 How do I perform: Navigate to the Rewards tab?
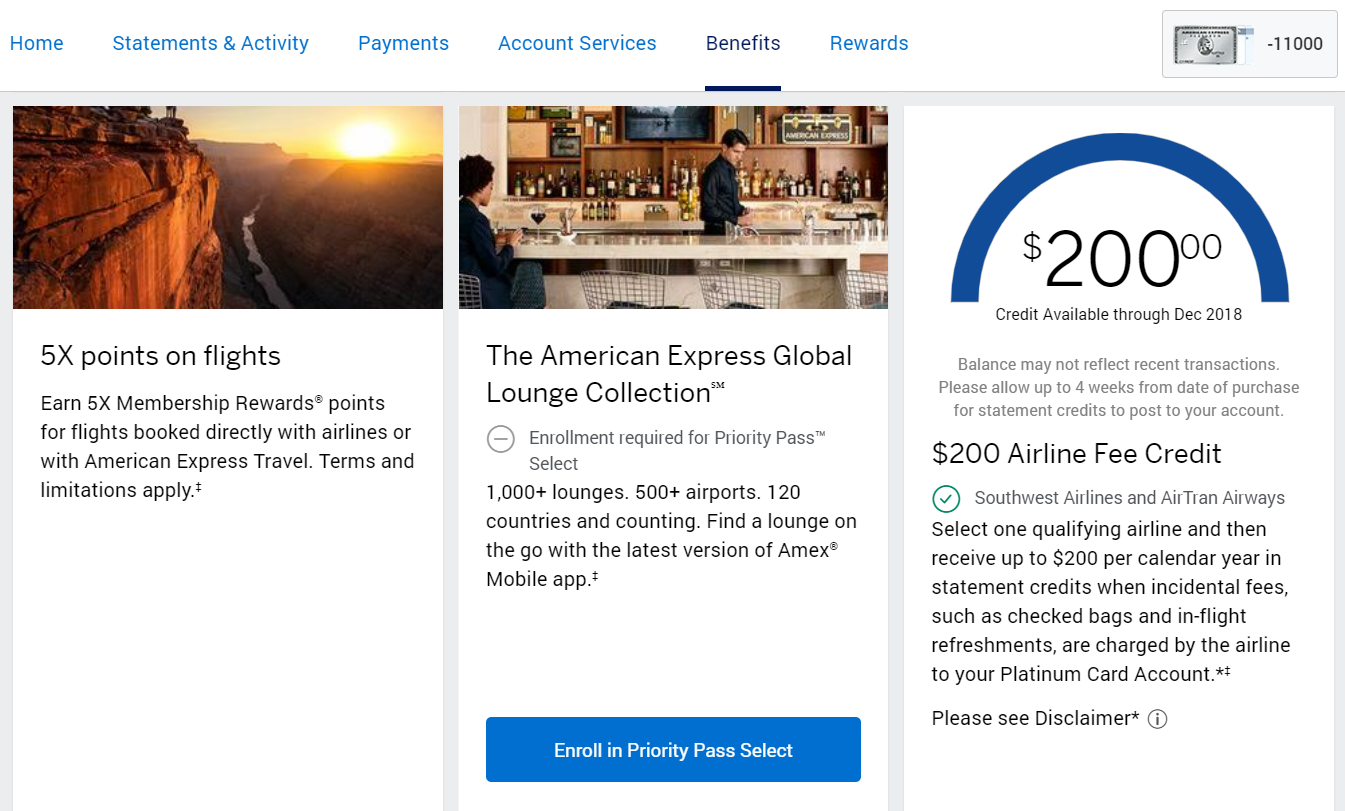[869, 43]
